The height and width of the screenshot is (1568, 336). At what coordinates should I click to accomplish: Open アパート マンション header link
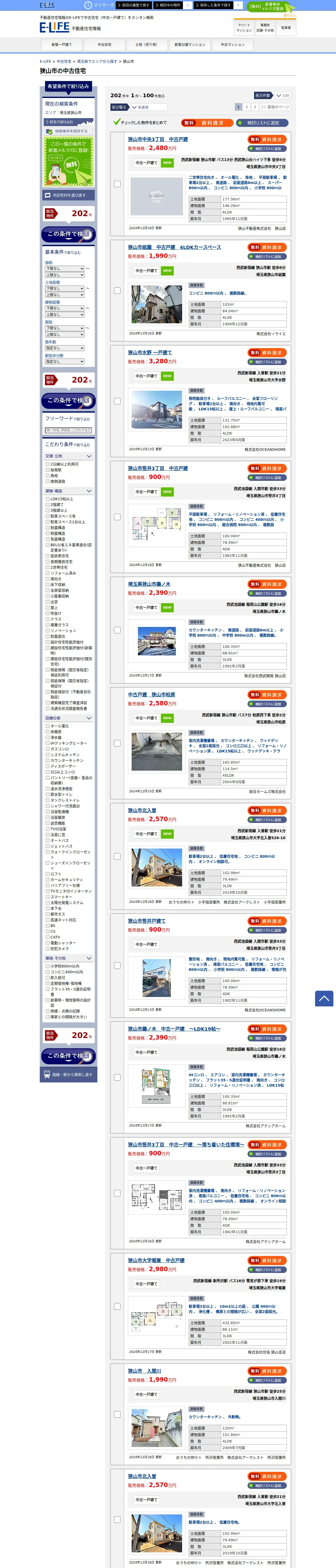tap(244, 27)
